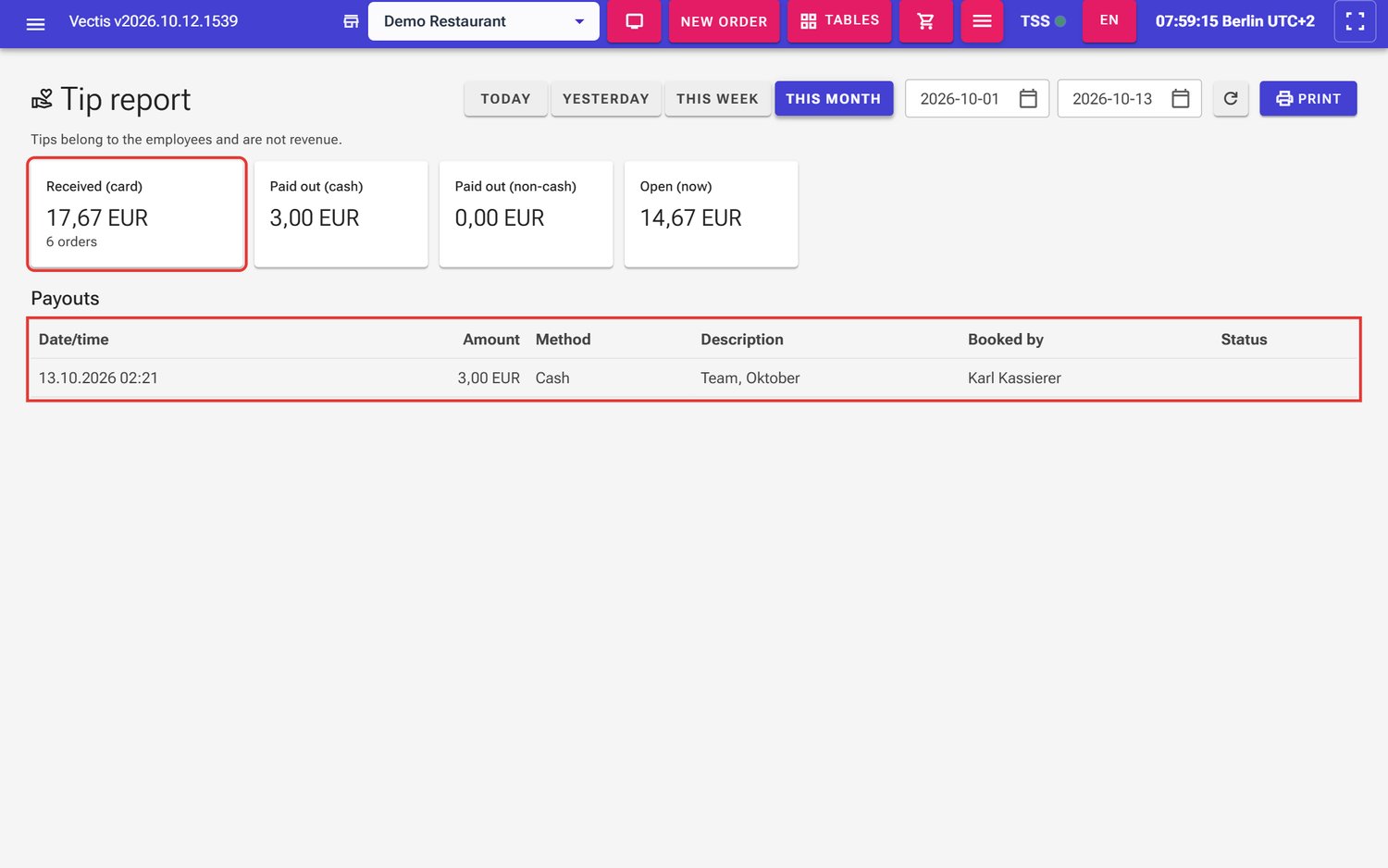1388x868 pixels.
Task: Click the Team, Oktober description cell
Action: pyautogui.click(x=750, y=378)
